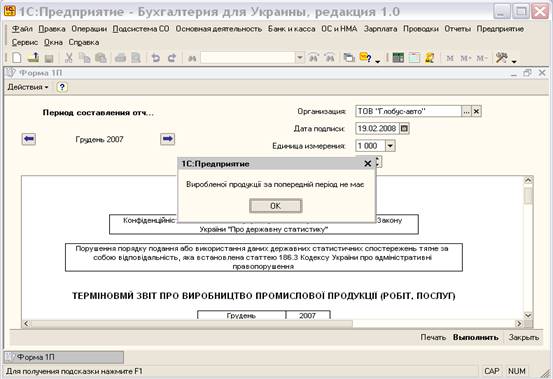Expand the Единица измерения dropdown
553x379 pixels.
(x=390, y=146)
